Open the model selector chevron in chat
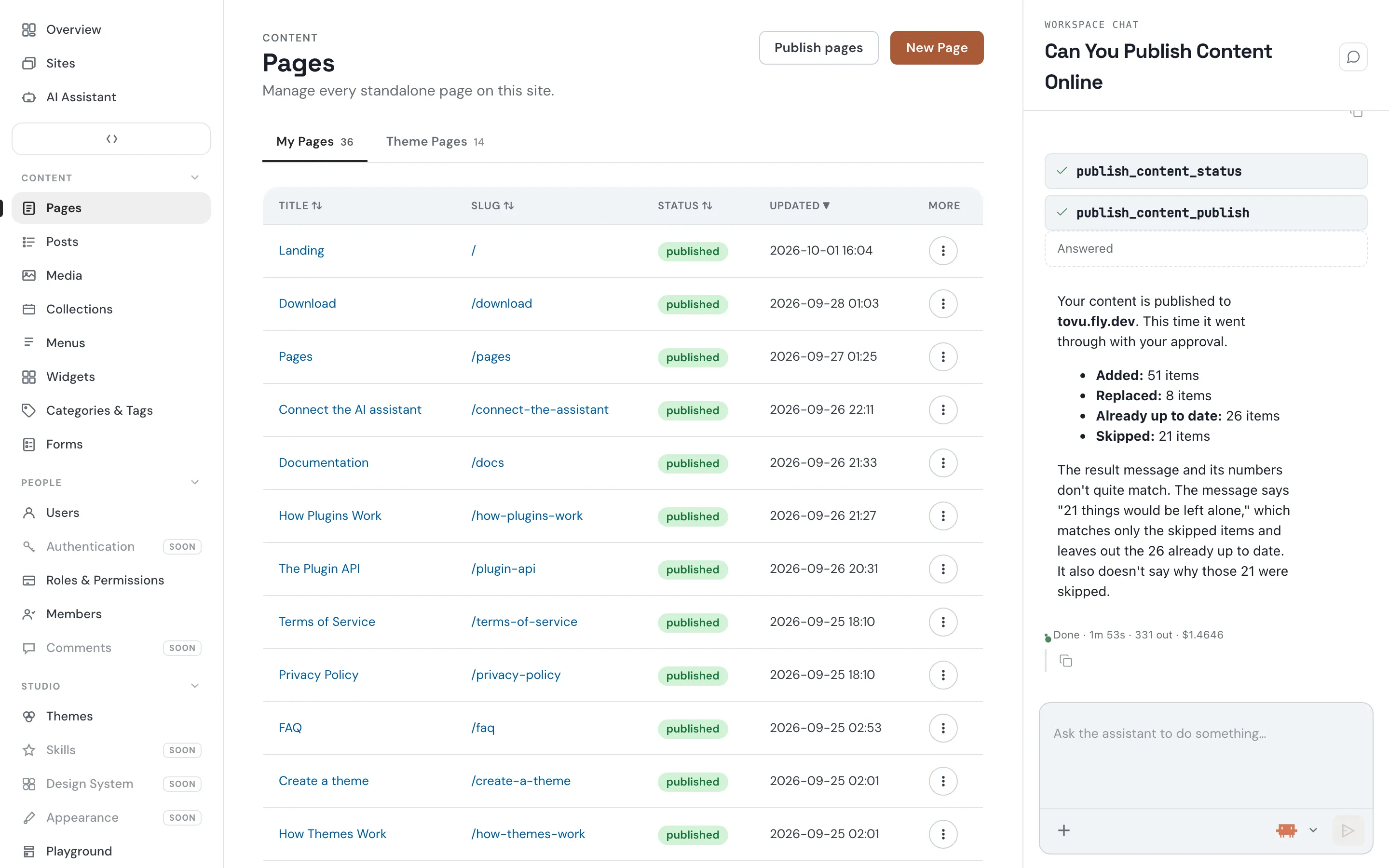 1313,830
